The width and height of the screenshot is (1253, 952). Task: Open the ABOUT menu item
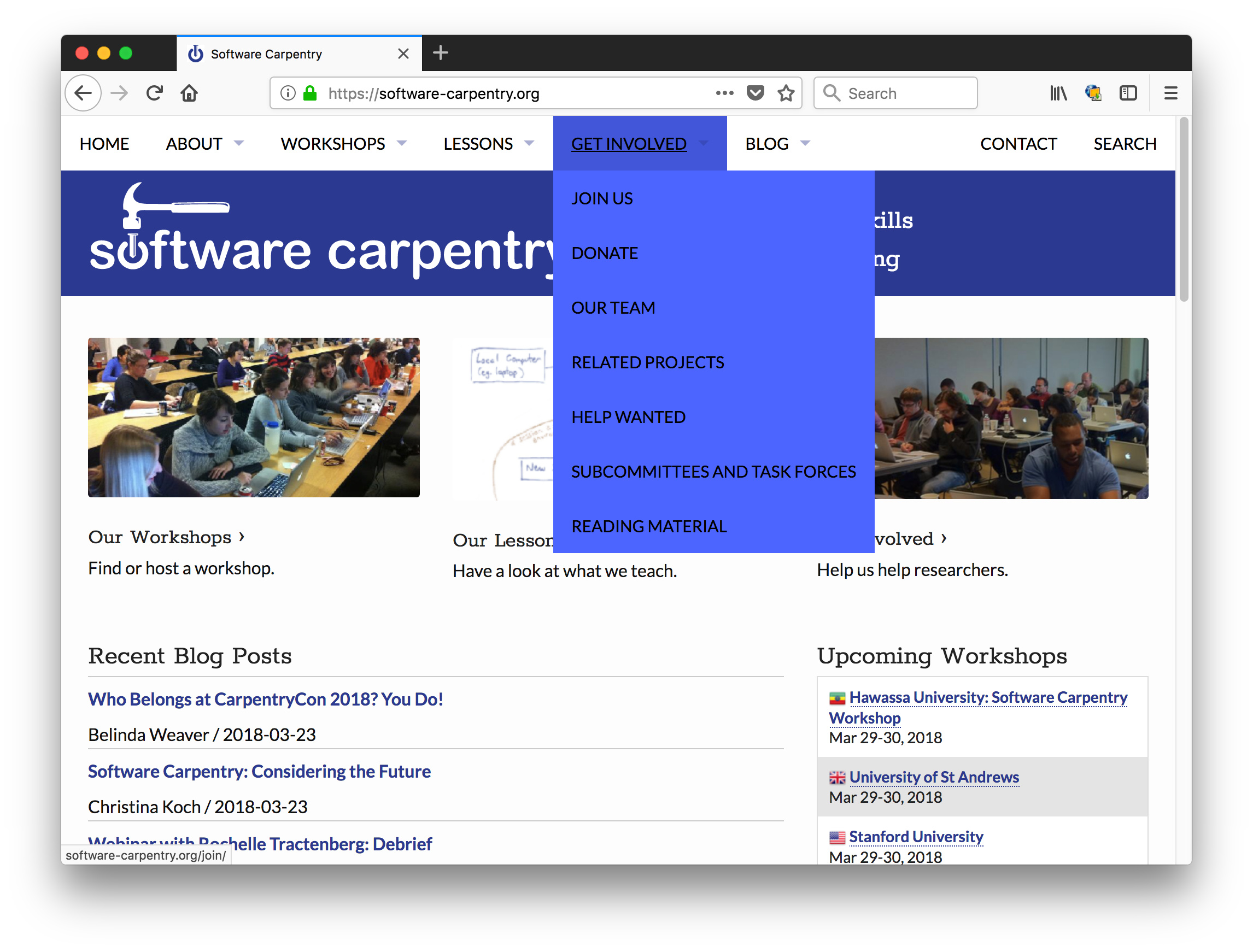[x=194, y=144]
